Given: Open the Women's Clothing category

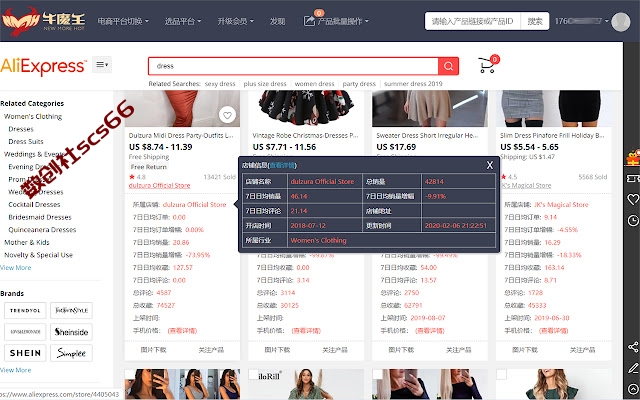Looking at the screenshot, I should point(33,116).
